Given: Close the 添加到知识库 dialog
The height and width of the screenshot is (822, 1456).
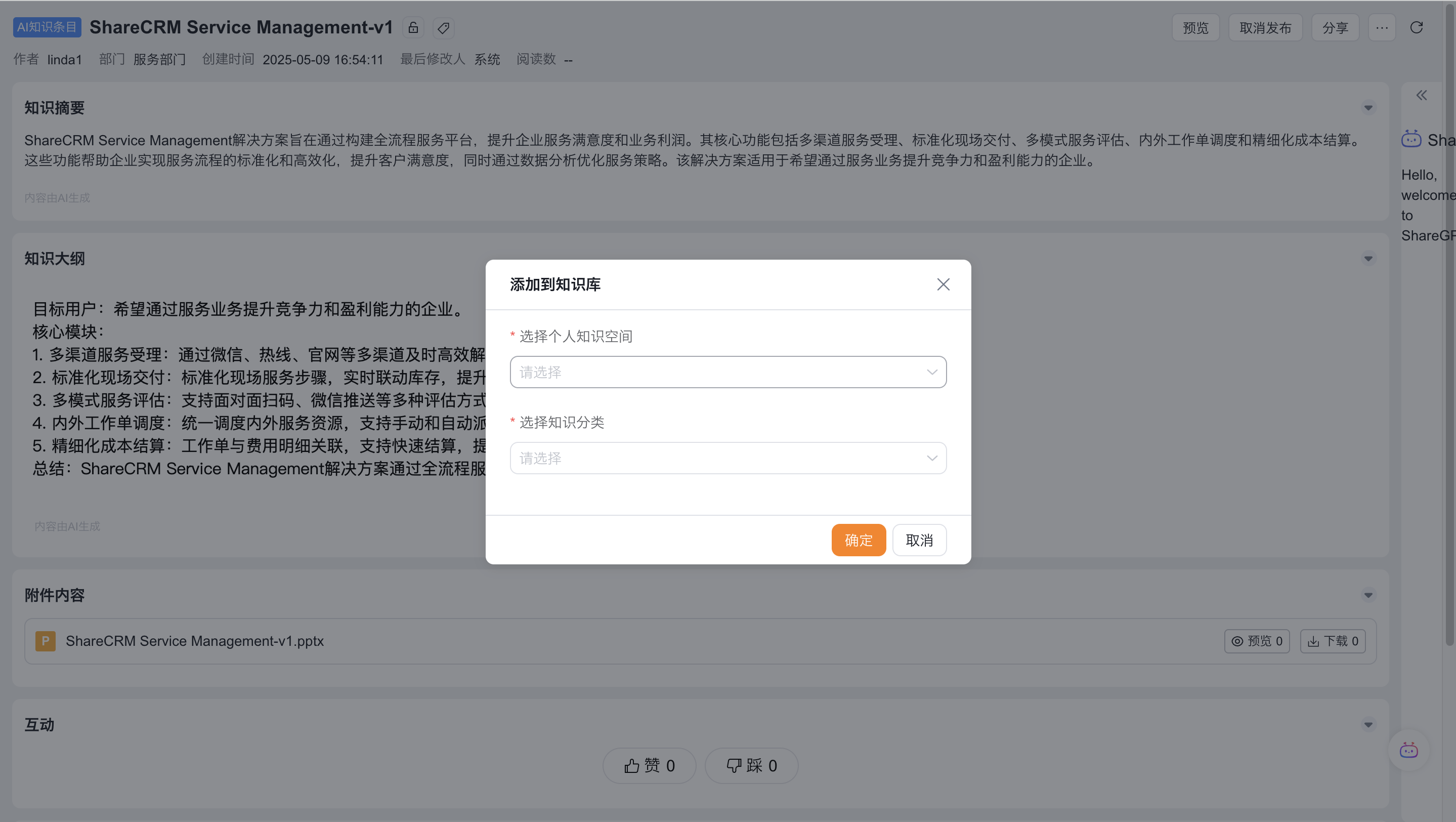Looking at the screenshot, I should coord(943,284).
